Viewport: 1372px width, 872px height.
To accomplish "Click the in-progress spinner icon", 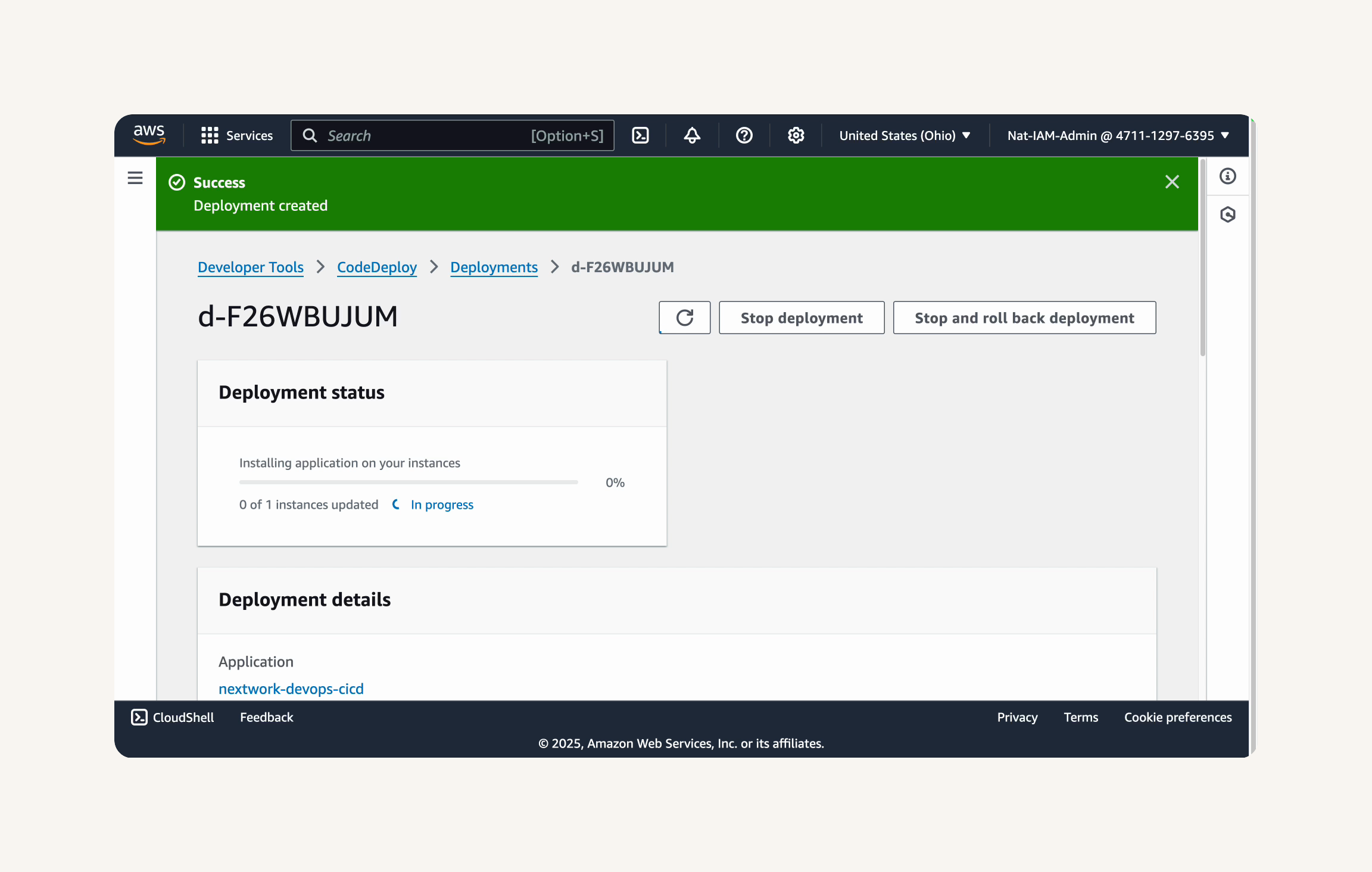I will point(396,504).
